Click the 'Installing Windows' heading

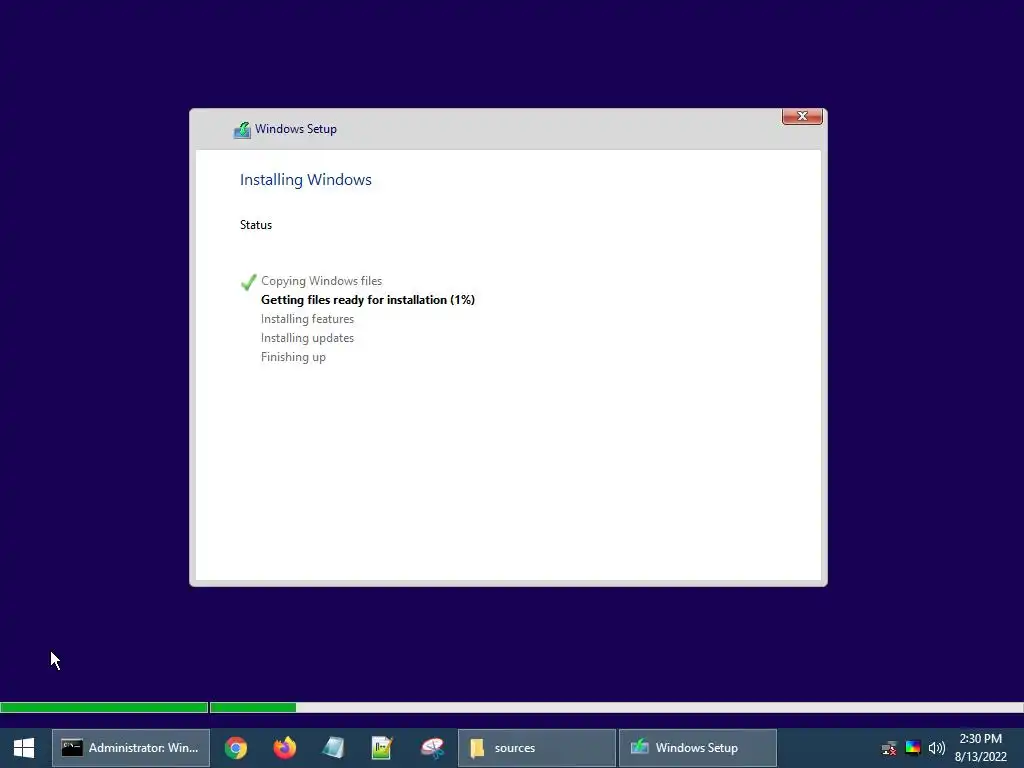click(306, 180)
